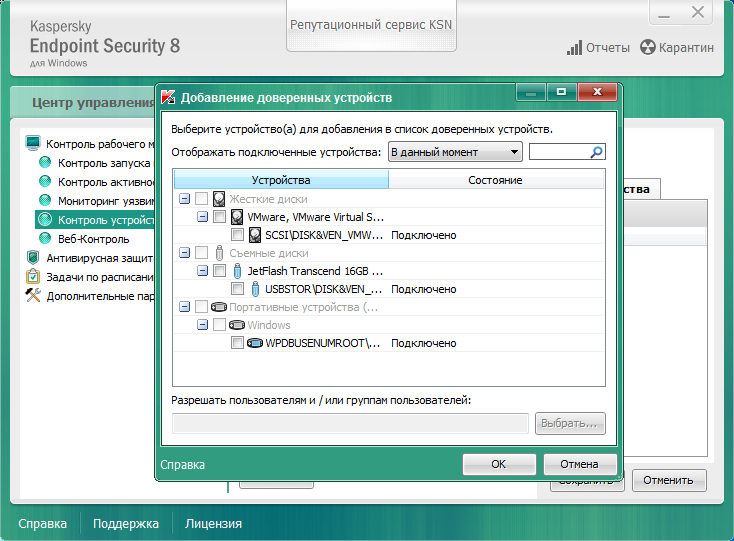The height and width of the screenshot is (541, 734).
Task: Tick the SCSI\DISK&VEN_VMW checkbox
Action: [x=237, y=235]
